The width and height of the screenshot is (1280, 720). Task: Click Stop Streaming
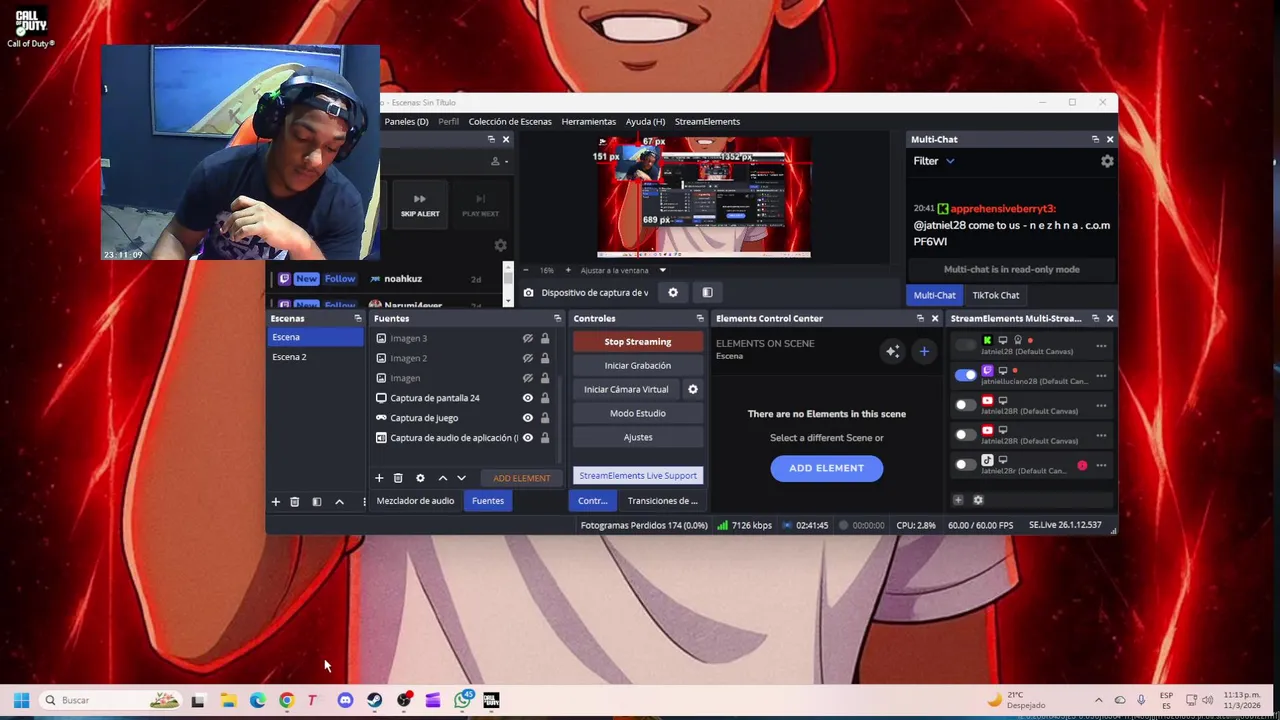click(x=638, y=342)
